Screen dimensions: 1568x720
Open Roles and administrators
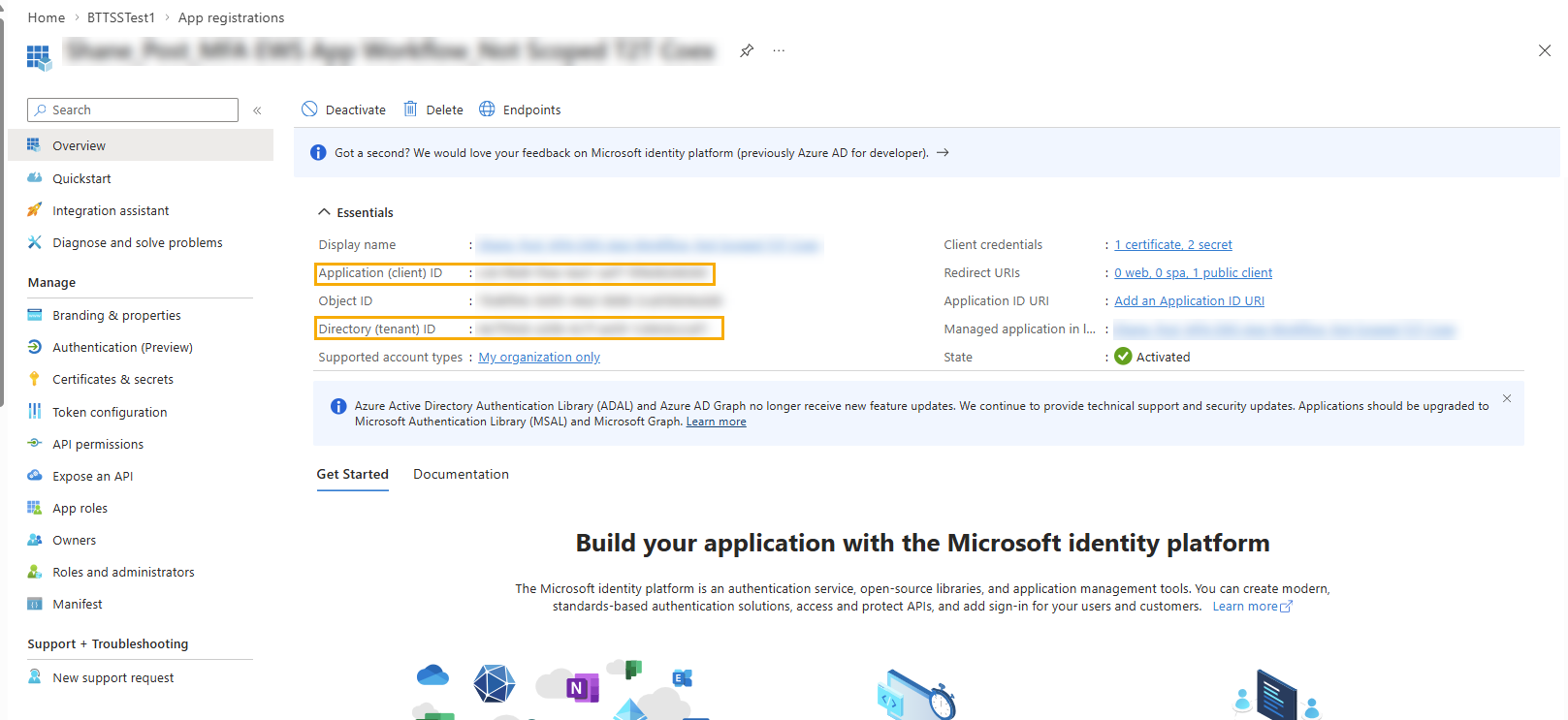click(x=123, y=572)
